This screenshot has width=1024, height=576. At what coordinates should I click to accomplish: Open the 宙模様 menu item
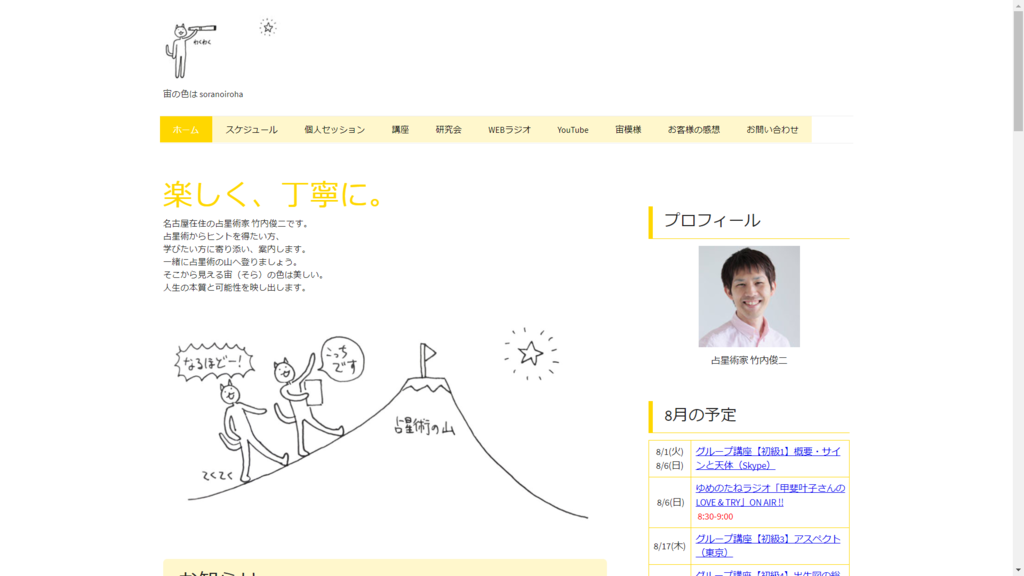(628, 129)
